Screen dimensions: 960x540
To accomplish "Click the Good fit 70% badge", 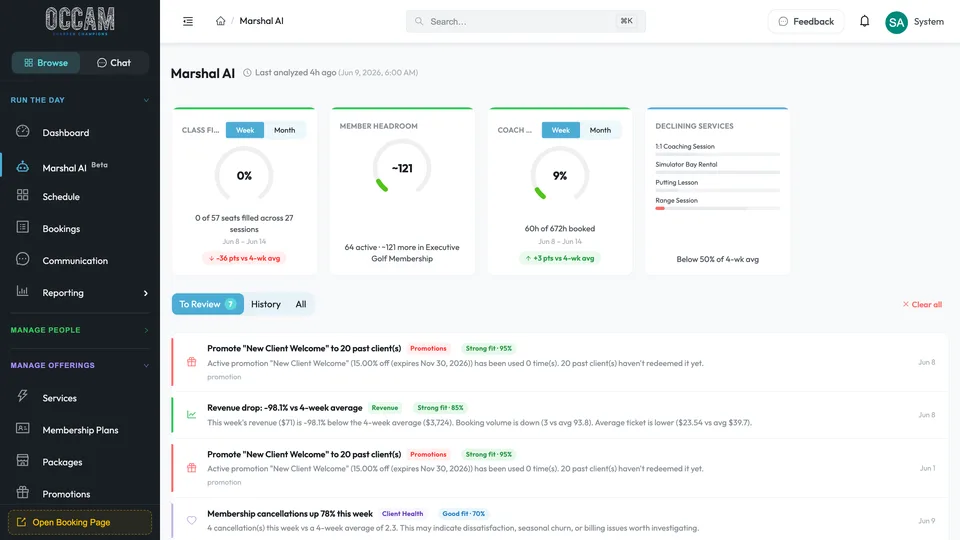I will (463, 514).
